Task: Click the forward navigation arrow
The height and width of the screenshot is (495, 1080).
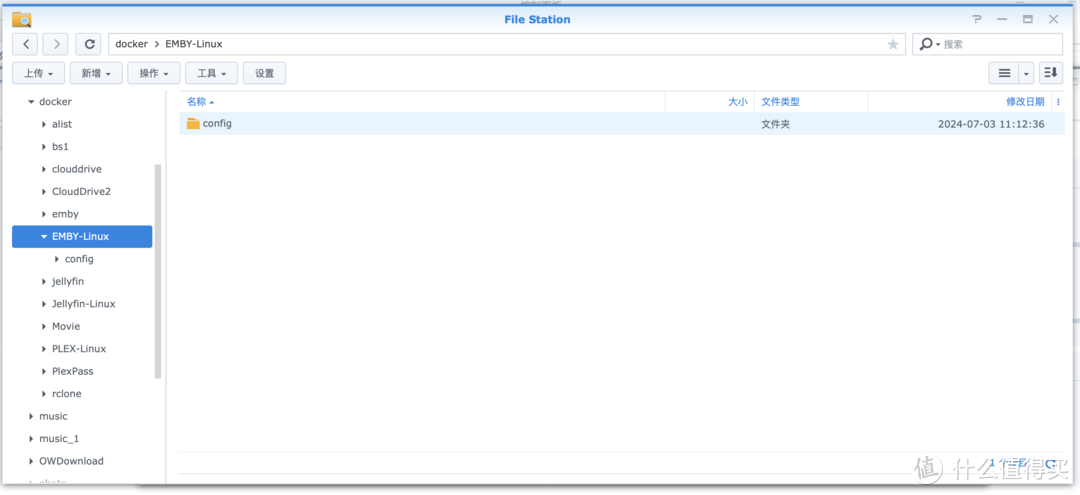Action: tap(56, 44)
